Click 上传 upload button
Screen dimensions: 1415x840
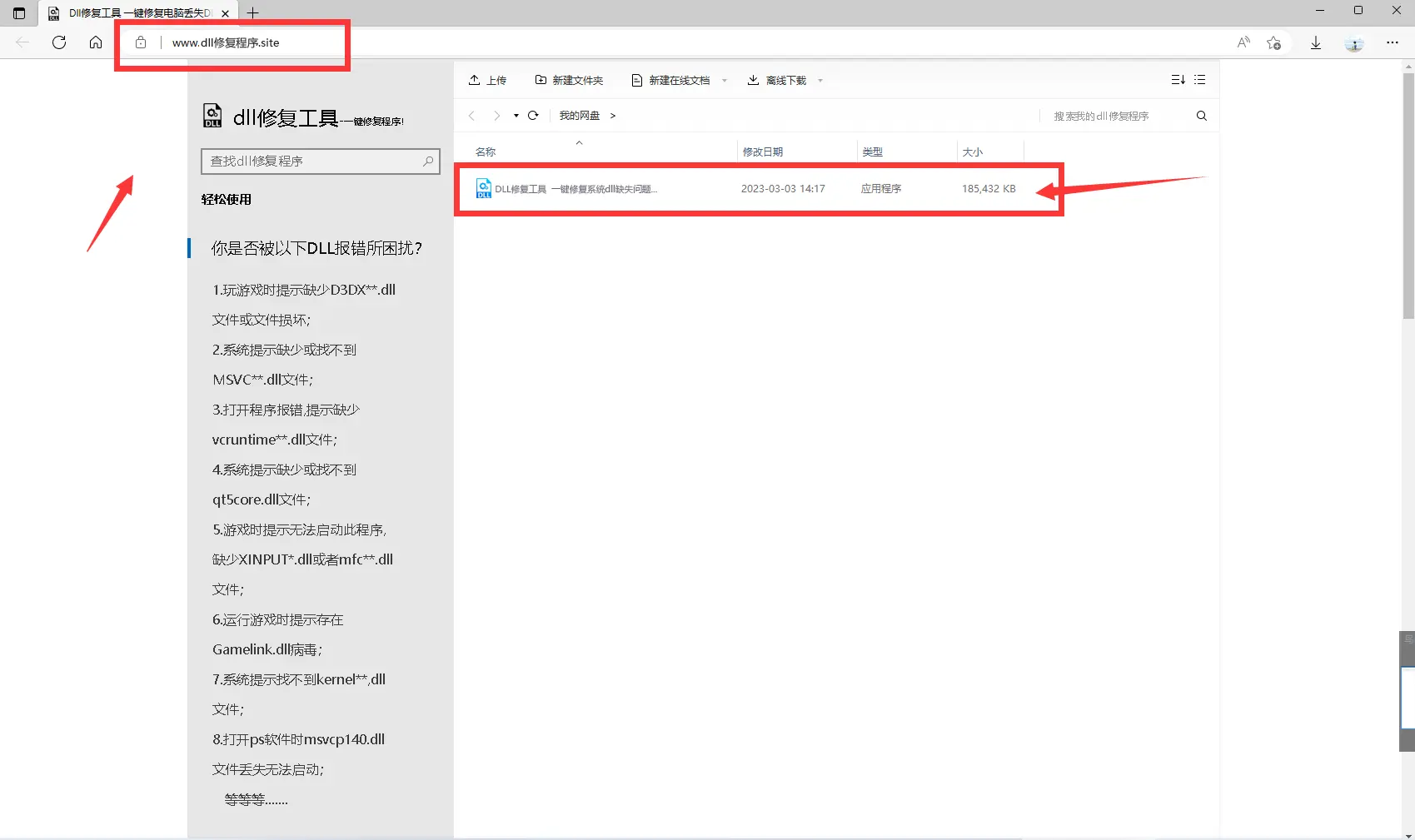click(488, 80)
